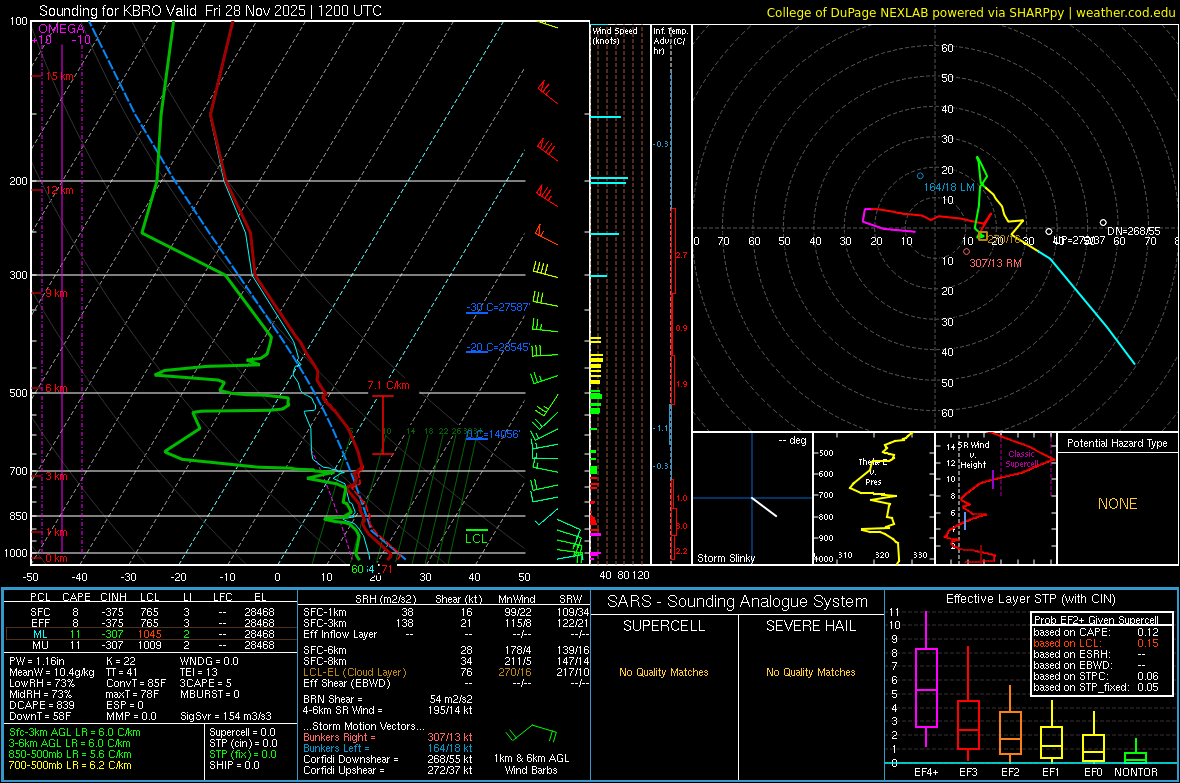This screenshot has height=783, width=1180.
Task: Select the 15 km height marker
Action: coord(60,76)
